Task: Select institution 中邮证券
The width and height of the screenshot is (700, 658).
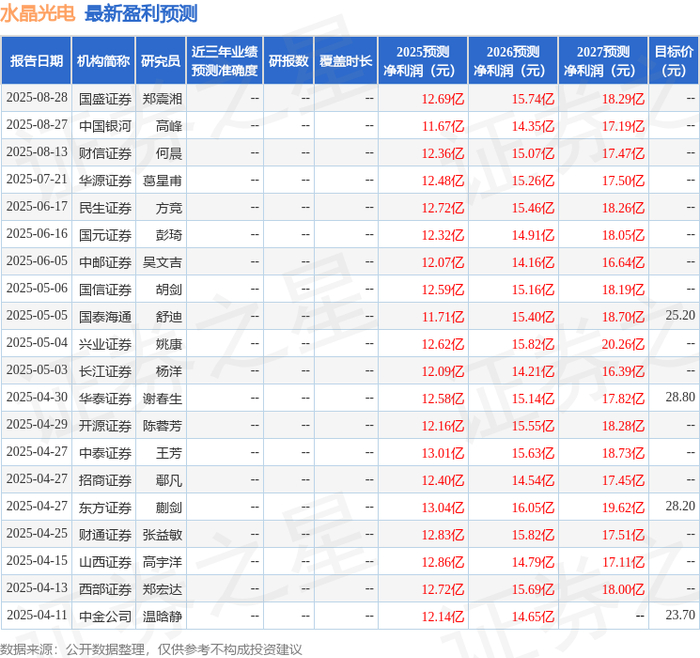Action: pyautogui.click(x=105, y=262)
